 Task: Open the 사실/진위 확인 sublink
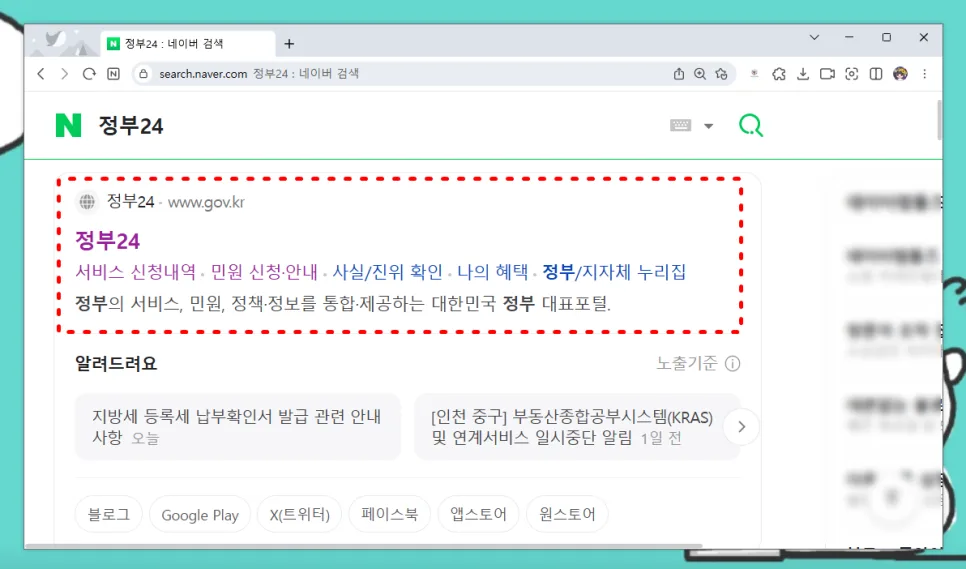click(x=388, y=272)
